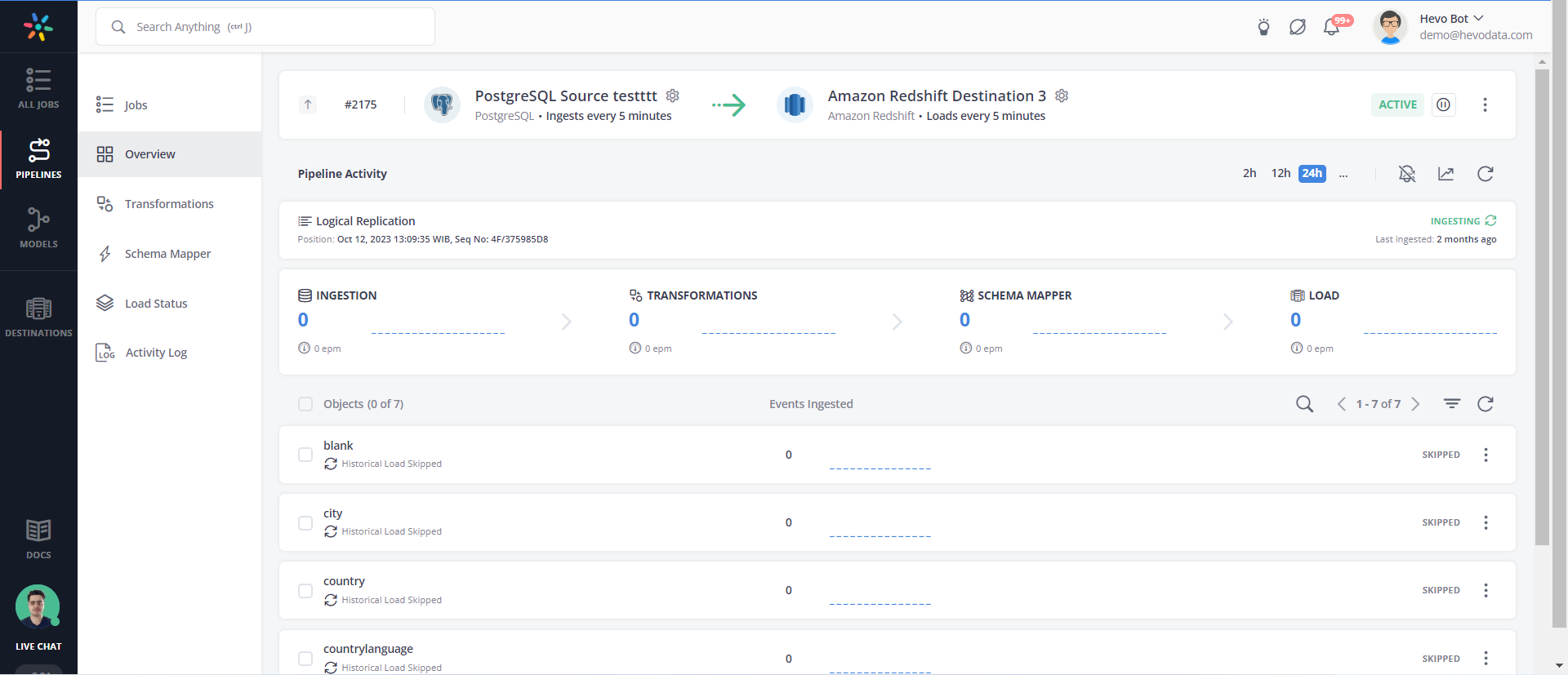1568x675 pixels.
Task: Open Pipelines section in sidebar
Action: tap(38, 158)
